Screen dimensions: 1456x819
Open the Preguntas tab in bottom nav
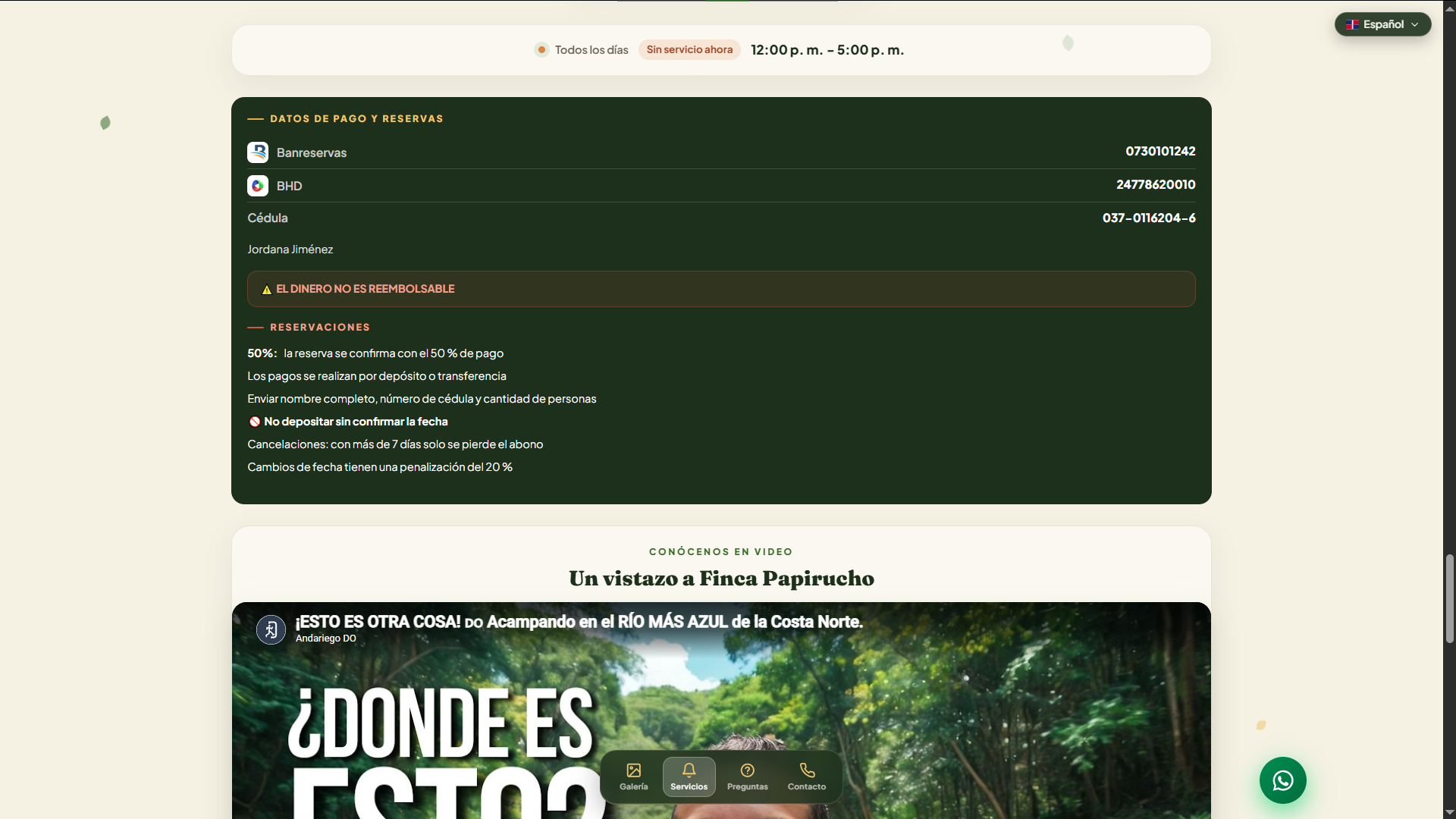pos(747,777)
